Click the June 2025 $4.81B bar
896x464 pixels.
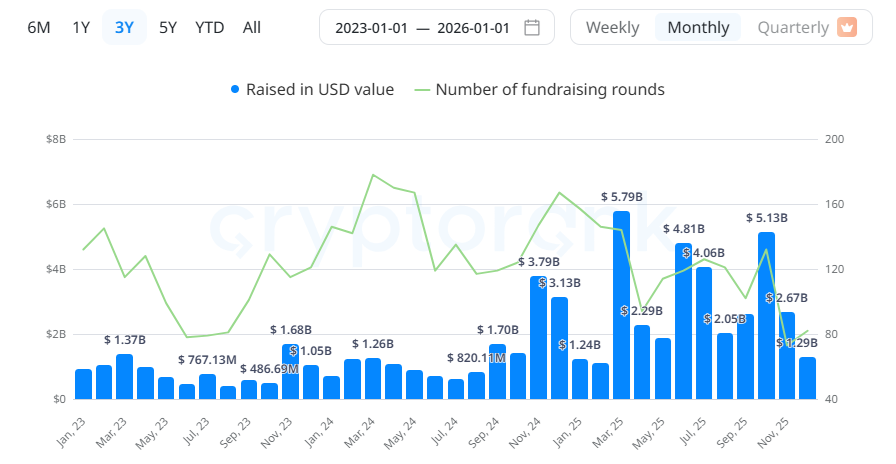pyautogui.click(x=683, y=321)
